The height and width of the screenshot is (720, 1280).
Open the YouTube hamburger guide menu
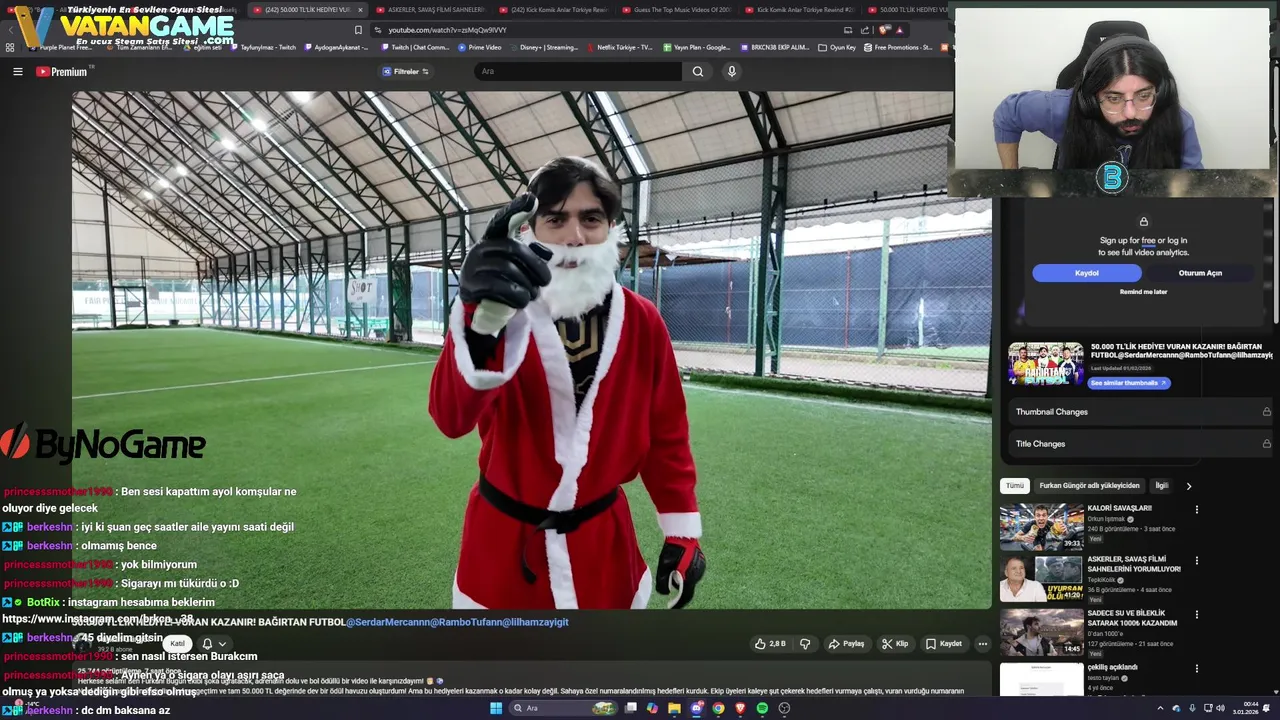click(x=17, y=71)
